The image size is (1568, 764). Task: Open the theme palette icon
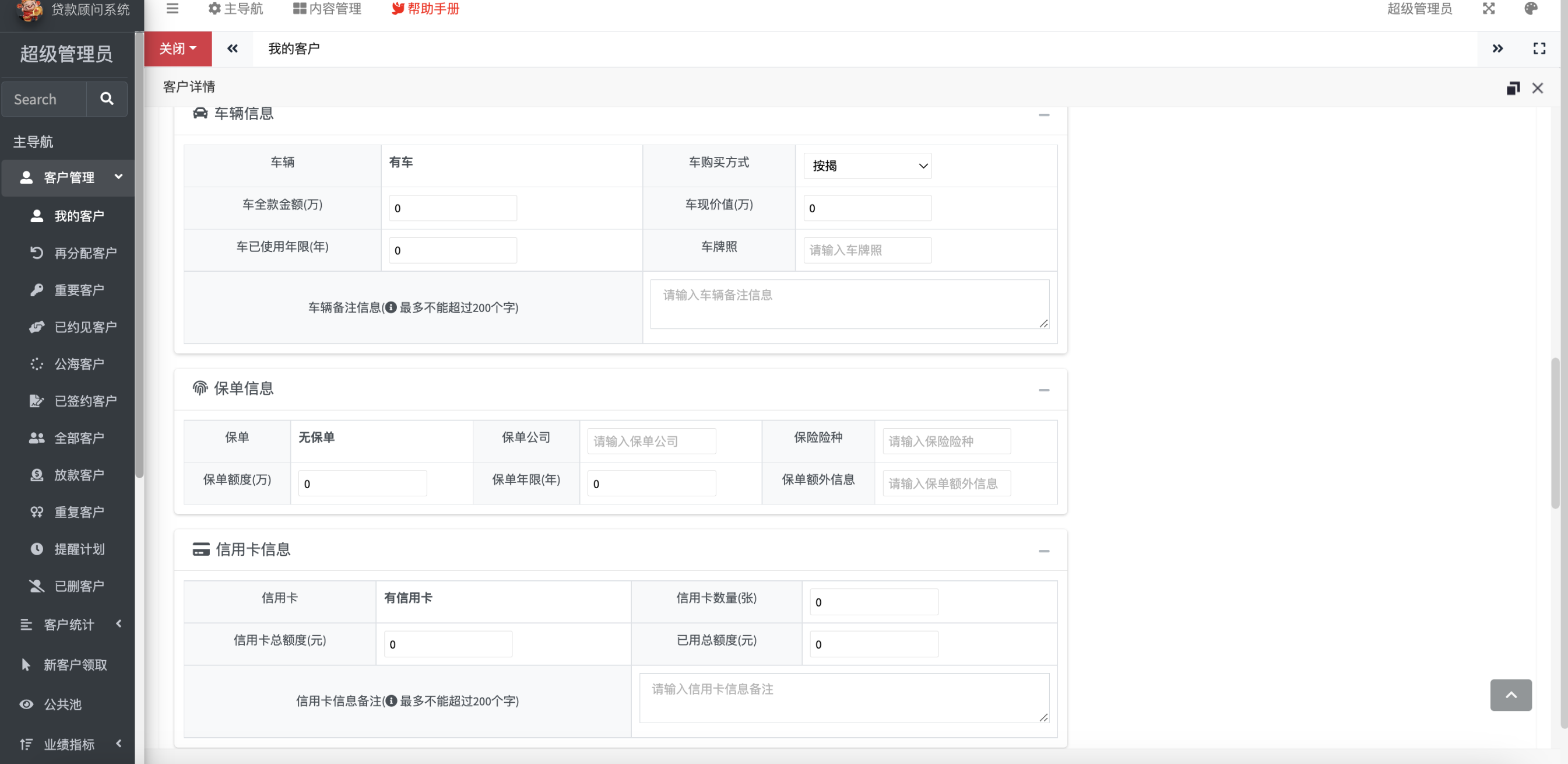1530,9
